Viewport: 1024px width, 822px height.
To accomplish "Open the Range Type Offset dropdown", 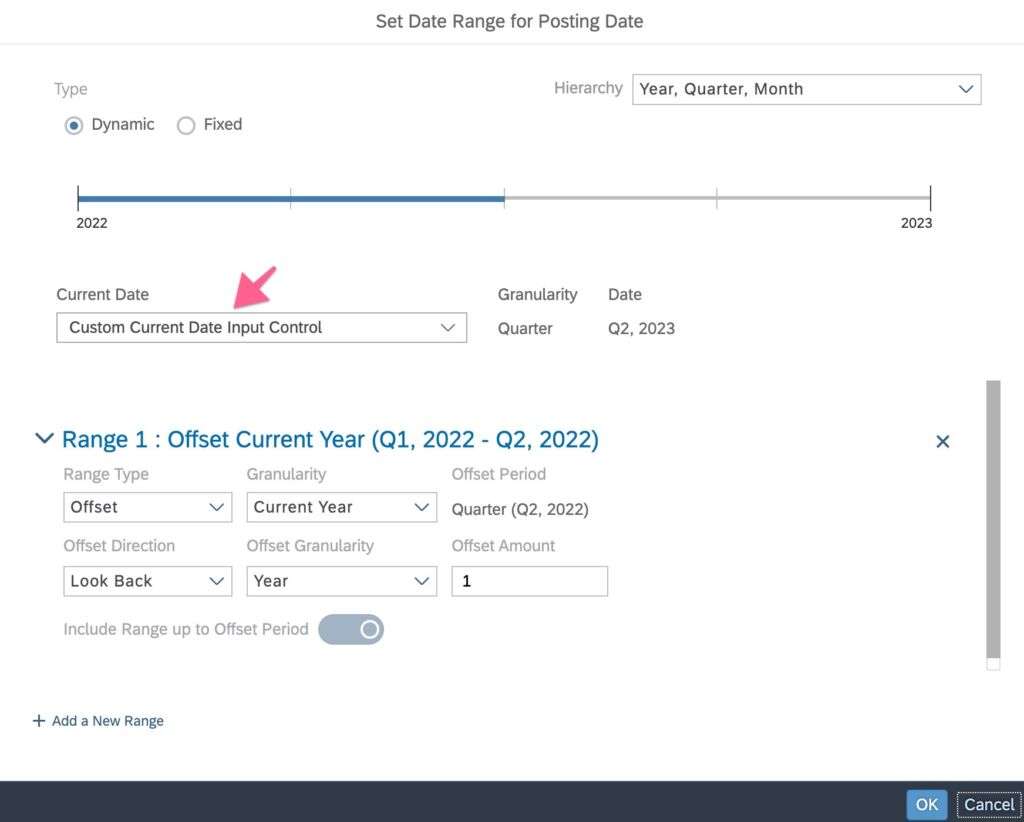I will [147, 507].
